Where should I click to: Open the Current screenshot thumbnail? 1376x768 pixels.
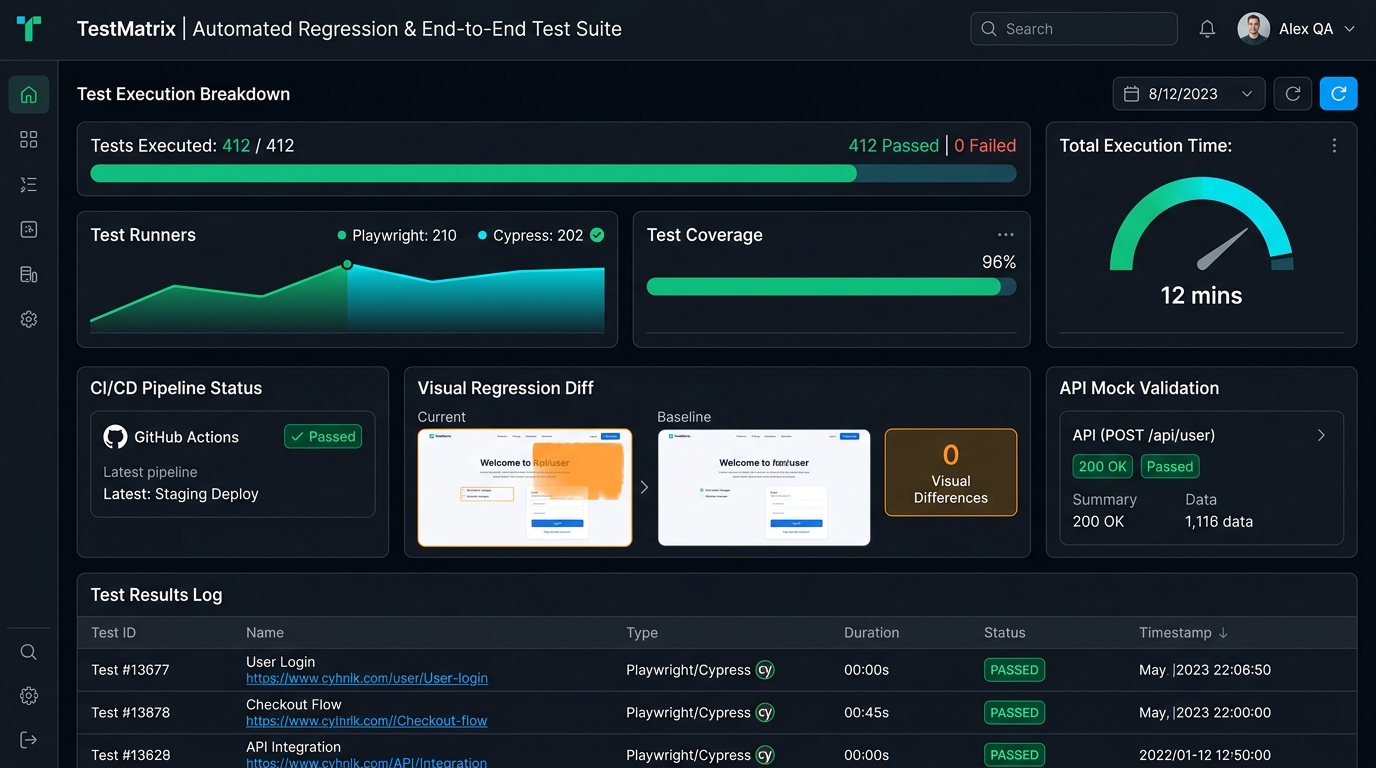pos(525,488)
